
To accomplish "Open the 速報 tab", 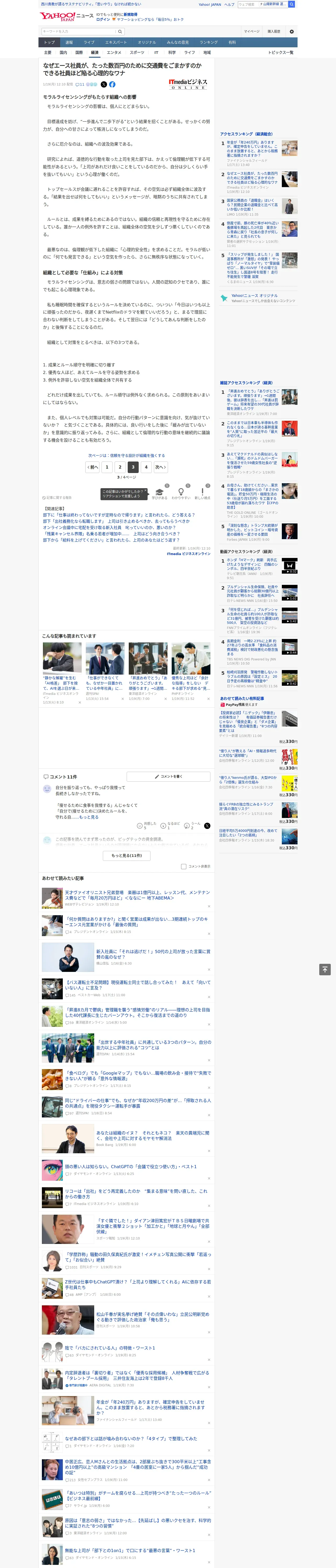I will point(69,43).
